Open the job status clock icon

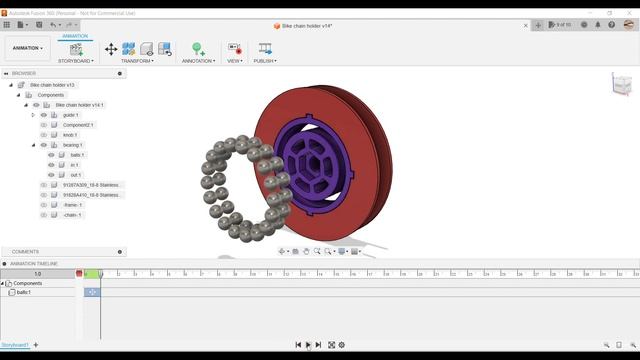point(584,25)
